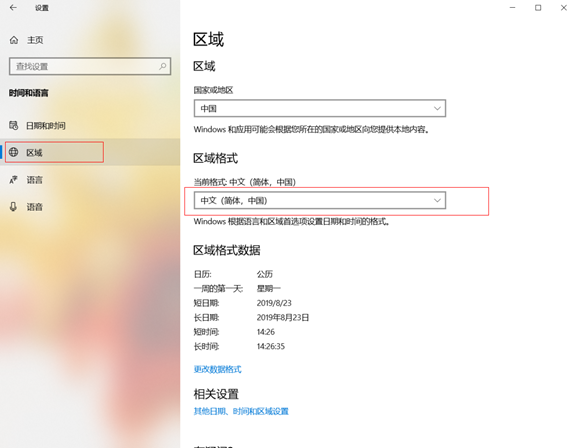Image resolution: width=576 pixels, height=448 pixels.
Task: Click the globe icon for 区域
Action: coord(14,152)
